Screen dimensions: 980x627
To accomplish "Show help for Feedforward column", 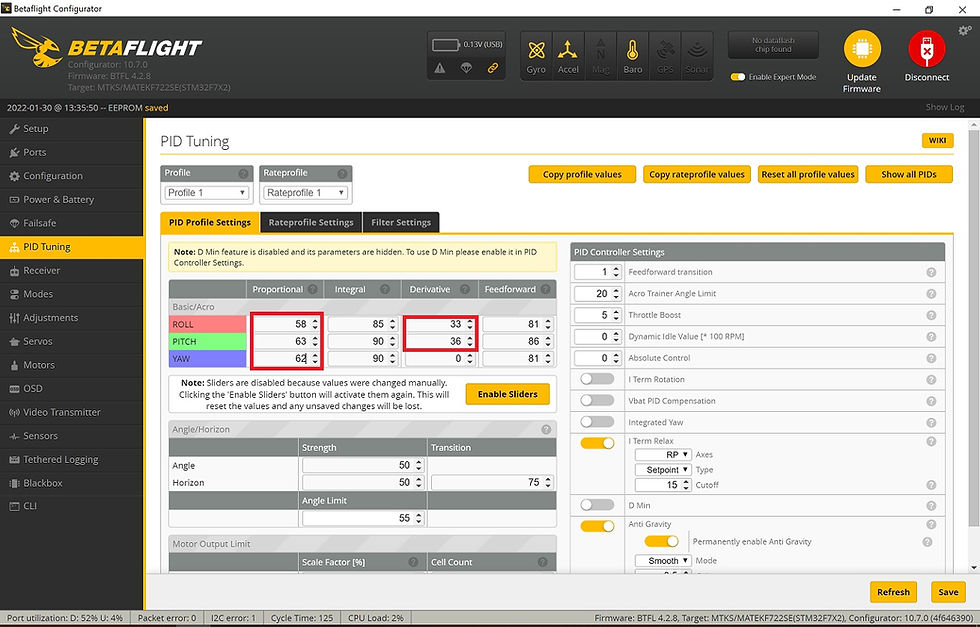I will pyautogui.click(x=546, y=289).
